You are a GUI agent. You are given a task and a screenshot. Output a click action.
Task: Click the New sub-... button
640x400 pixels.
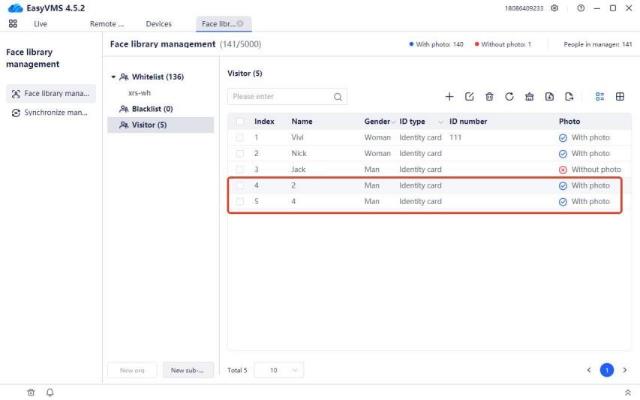click(188, 370)
